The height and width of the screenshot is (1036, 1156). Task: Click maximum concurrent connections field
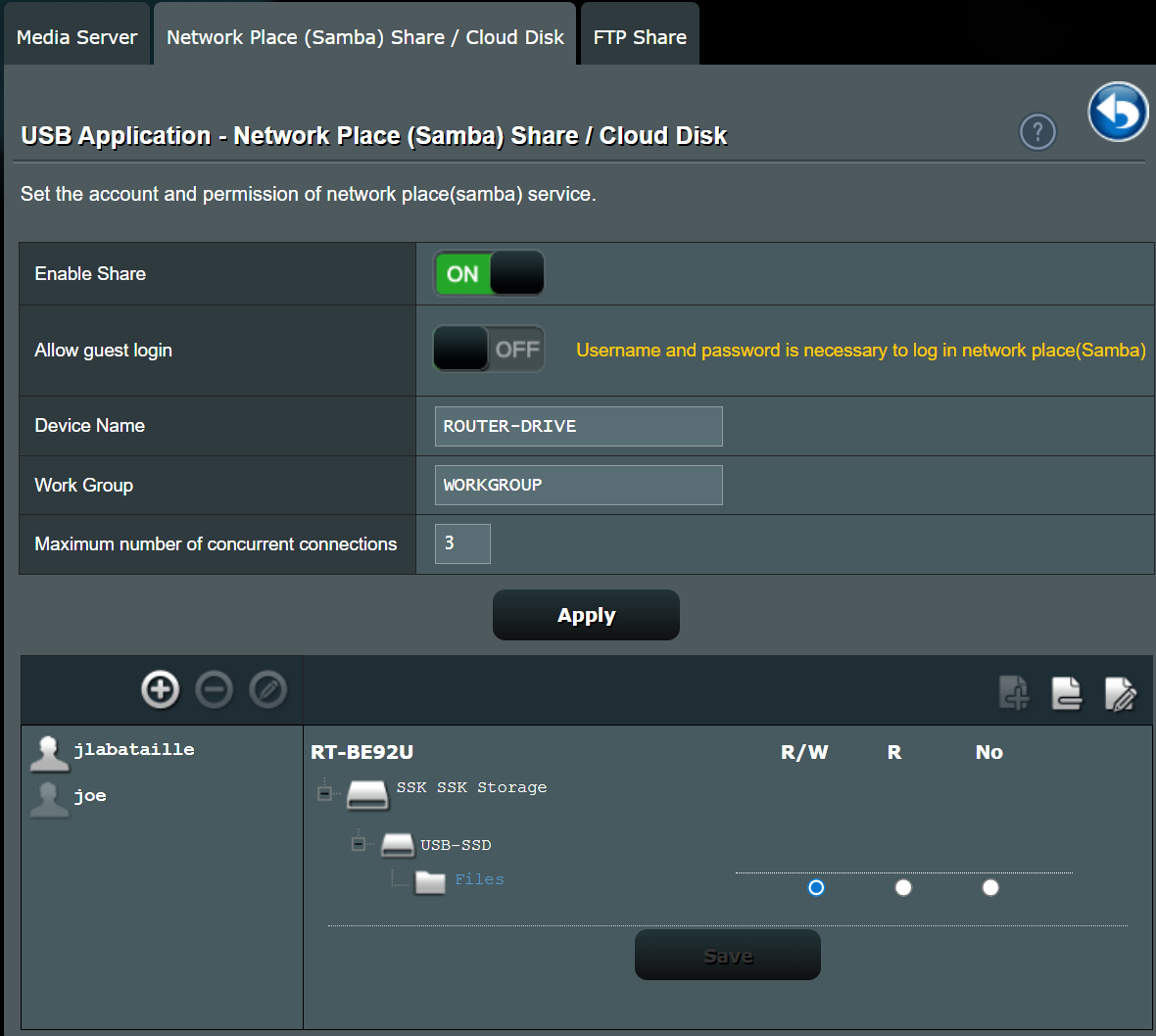pyautogui.click(x=463, y=543)
